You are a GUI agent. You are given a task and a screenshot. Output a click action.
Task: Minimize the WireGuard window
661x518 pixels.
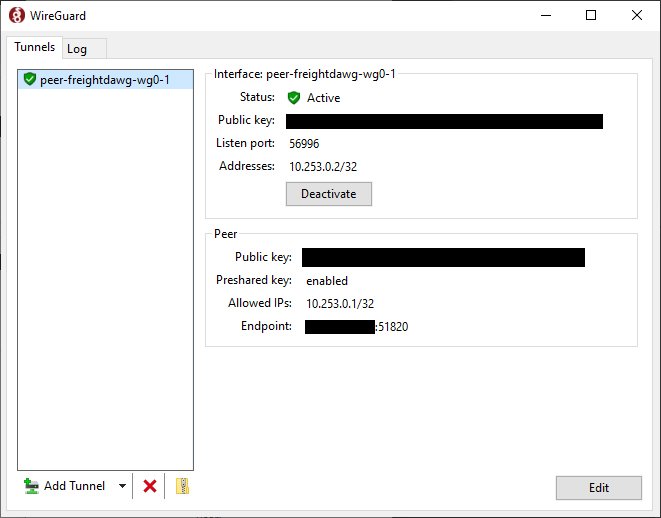(x=546, y=16)
